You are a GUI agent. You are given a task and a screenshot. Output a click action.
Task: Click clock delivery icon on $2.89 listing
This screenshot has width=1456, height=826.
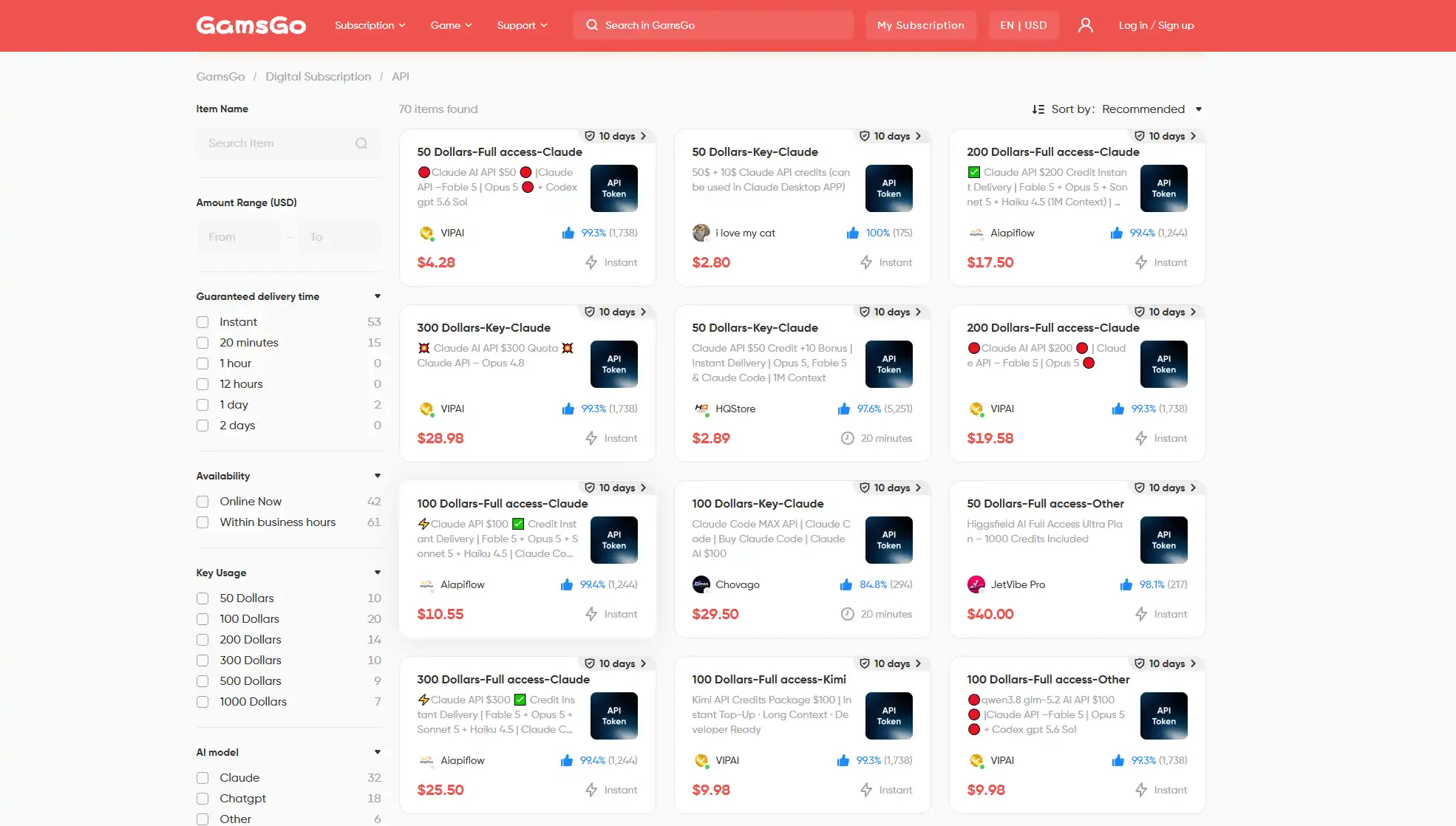848,438
